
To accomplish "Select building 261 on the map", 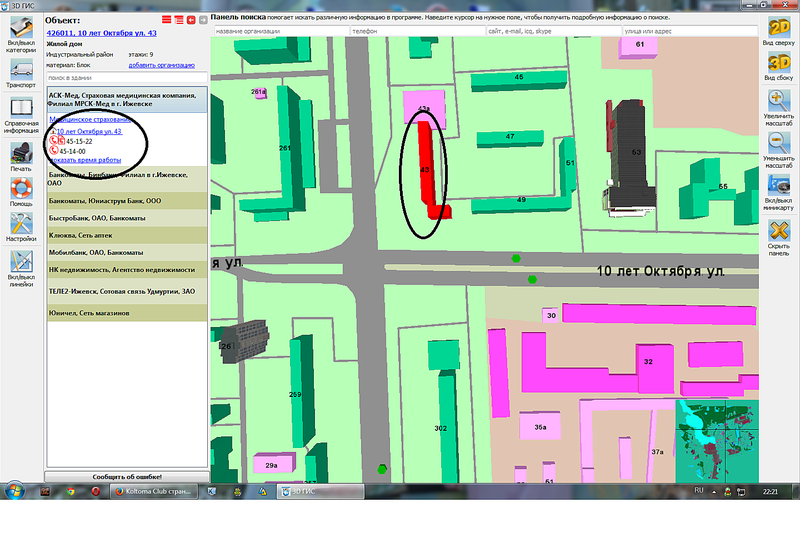I will (x=289, y=148).
